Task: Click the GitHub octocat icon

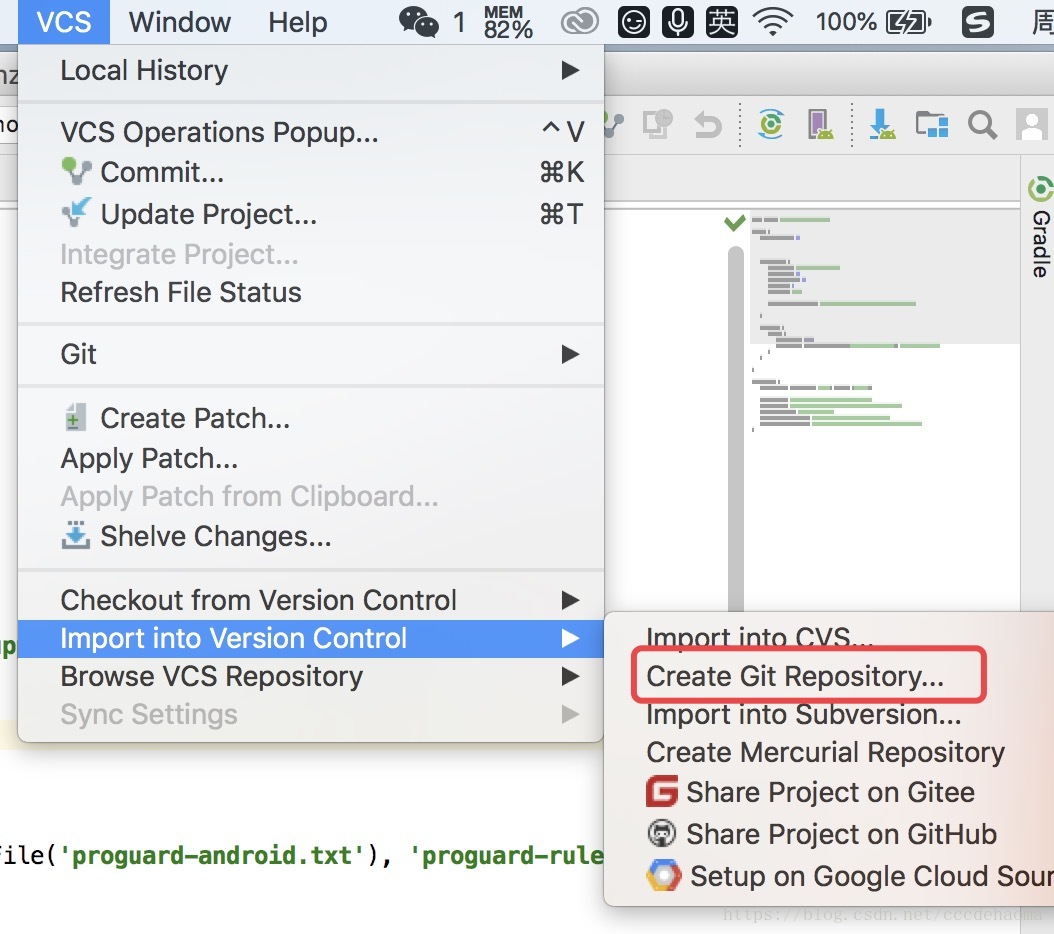Action: click(662, 834)
